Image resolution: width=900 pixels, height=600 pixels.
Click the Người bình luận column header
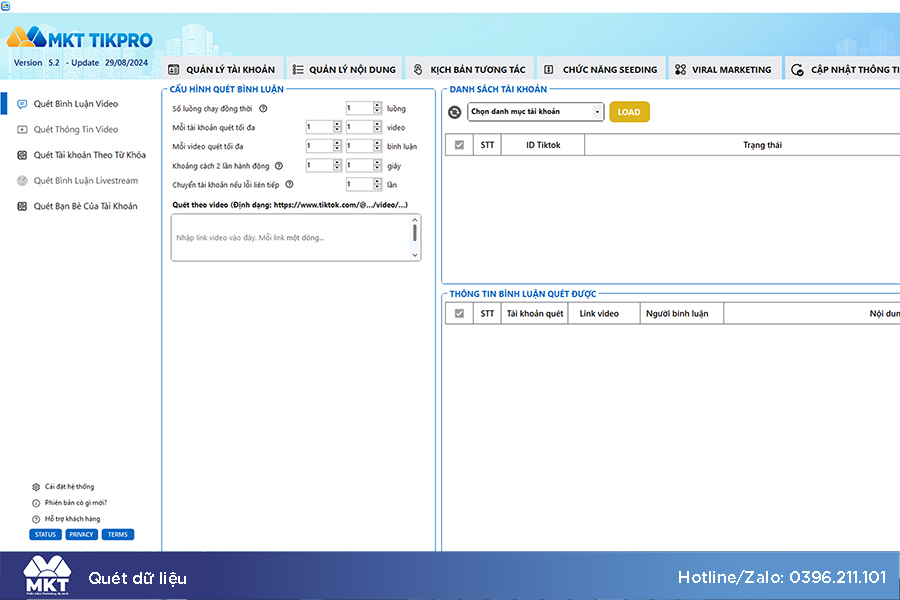tap(682, 313)
